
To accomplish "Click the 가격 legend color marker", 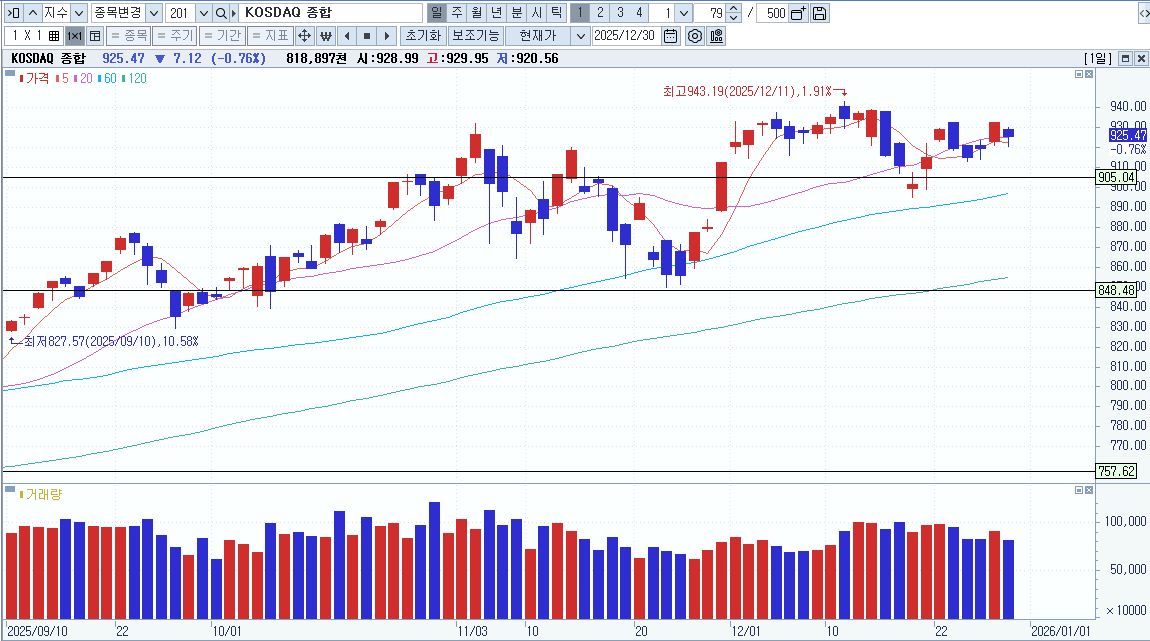I will 21,78.
